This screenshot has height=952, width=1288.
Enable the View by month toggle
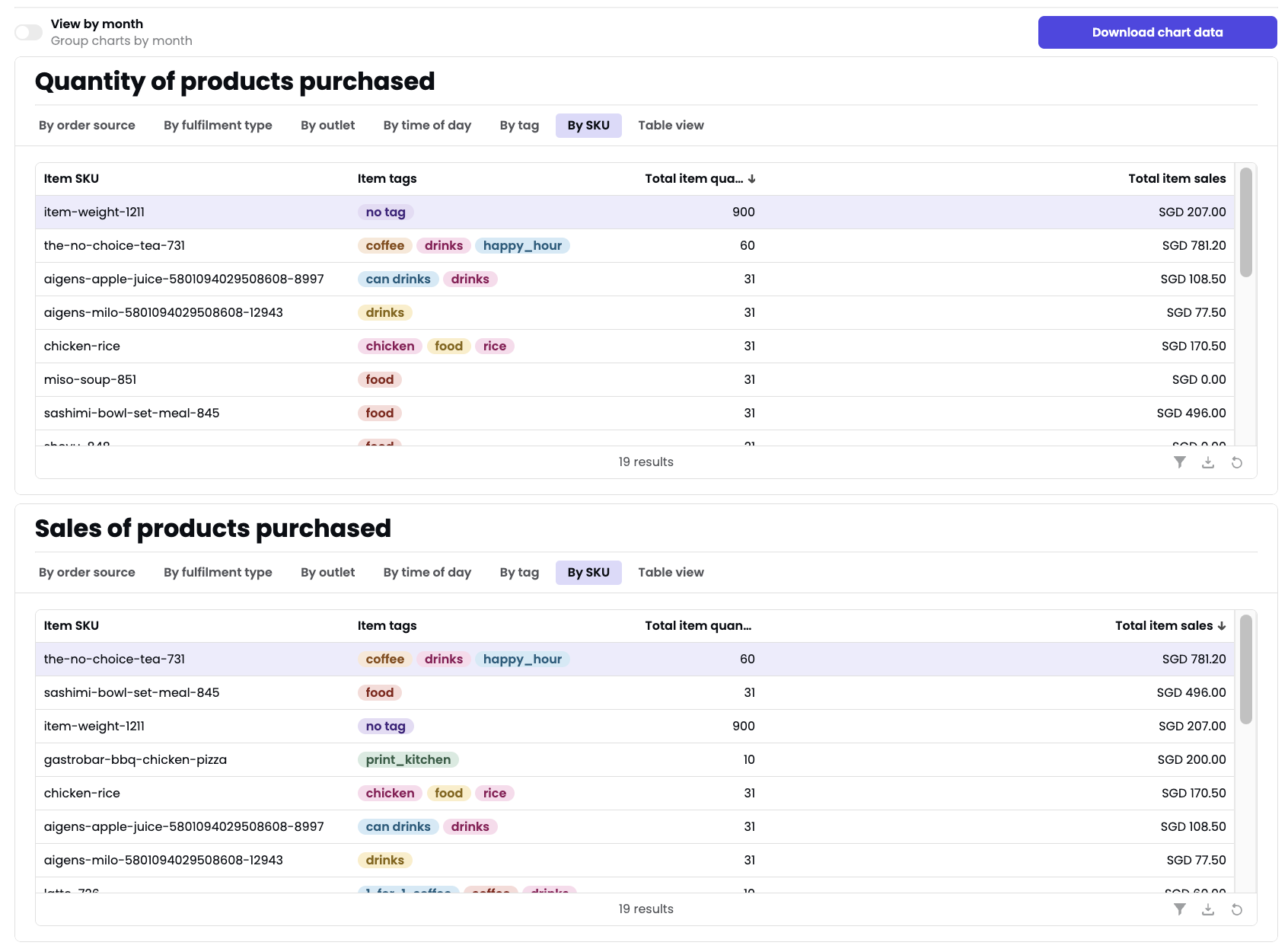(28, 32)
